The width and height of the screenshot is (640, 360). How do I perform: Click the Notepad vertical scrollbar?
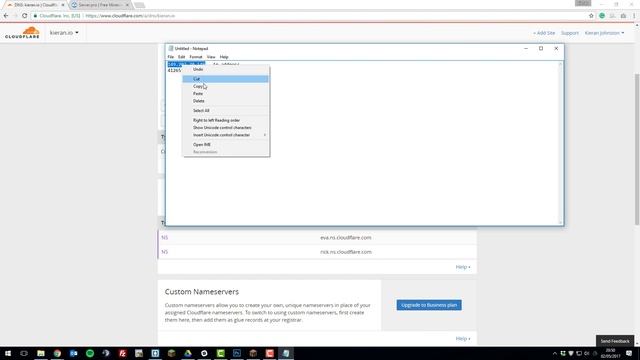tap(560, 143)
